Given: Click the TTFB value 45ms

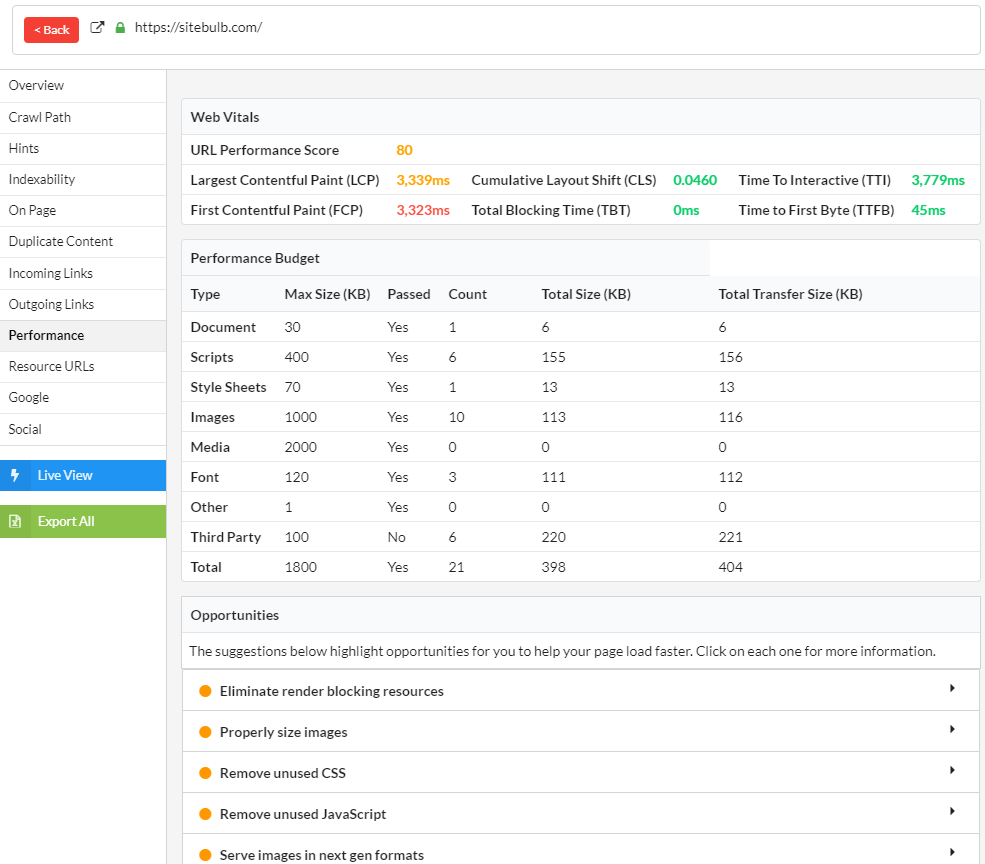Looking at the screenshot, I should (928, 211).
